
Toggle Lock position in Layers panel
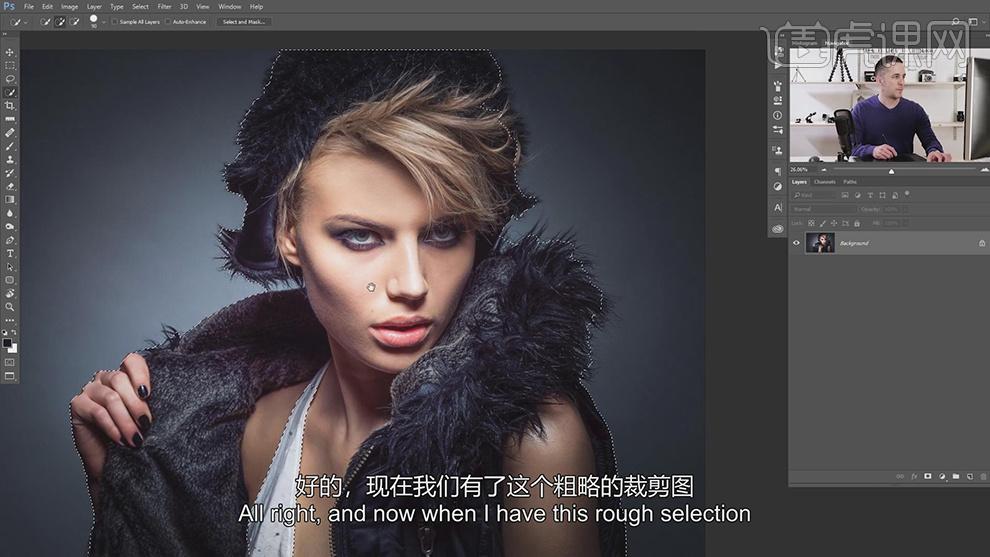tap(834, 223)
